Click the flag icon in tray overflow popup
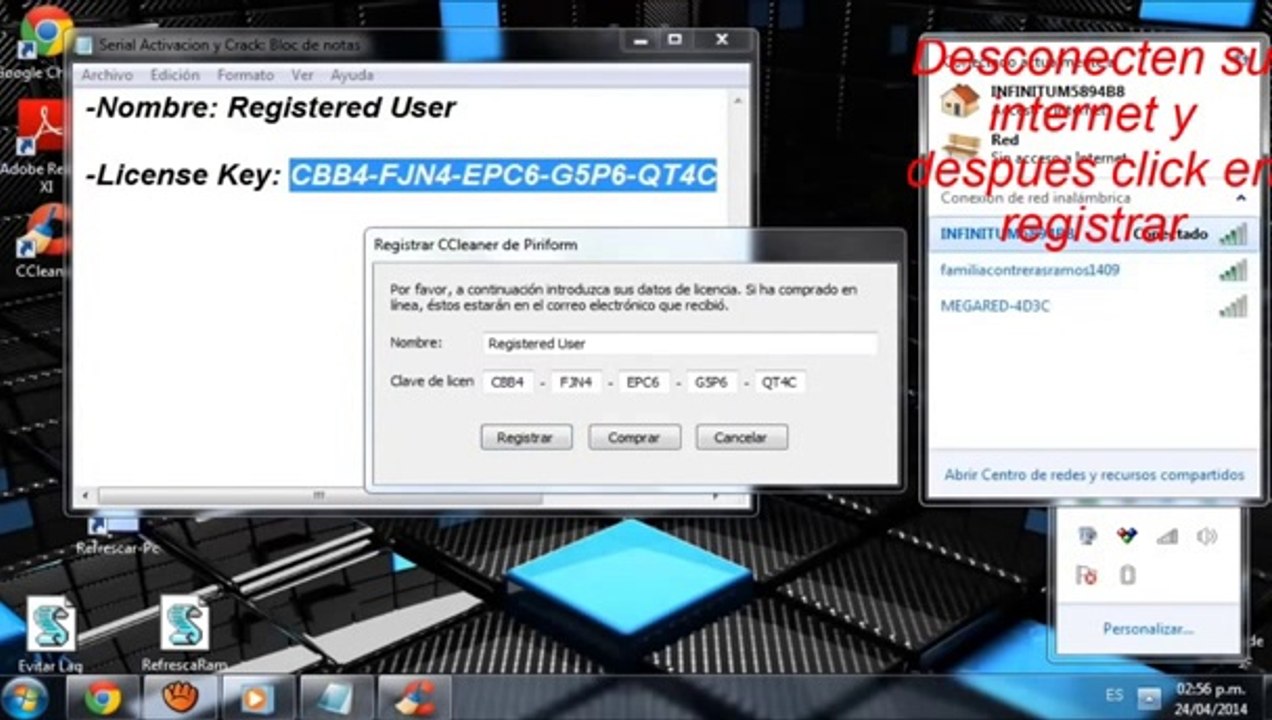Viewport: 1272px width, 720px height. click(x=1086, y=575)
